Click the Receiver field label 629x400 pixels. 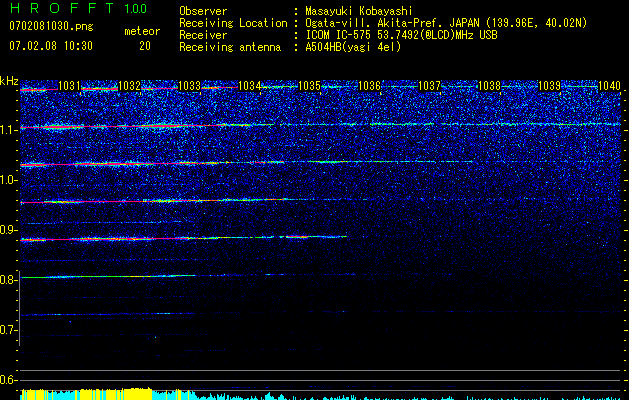tap(203, 35)
